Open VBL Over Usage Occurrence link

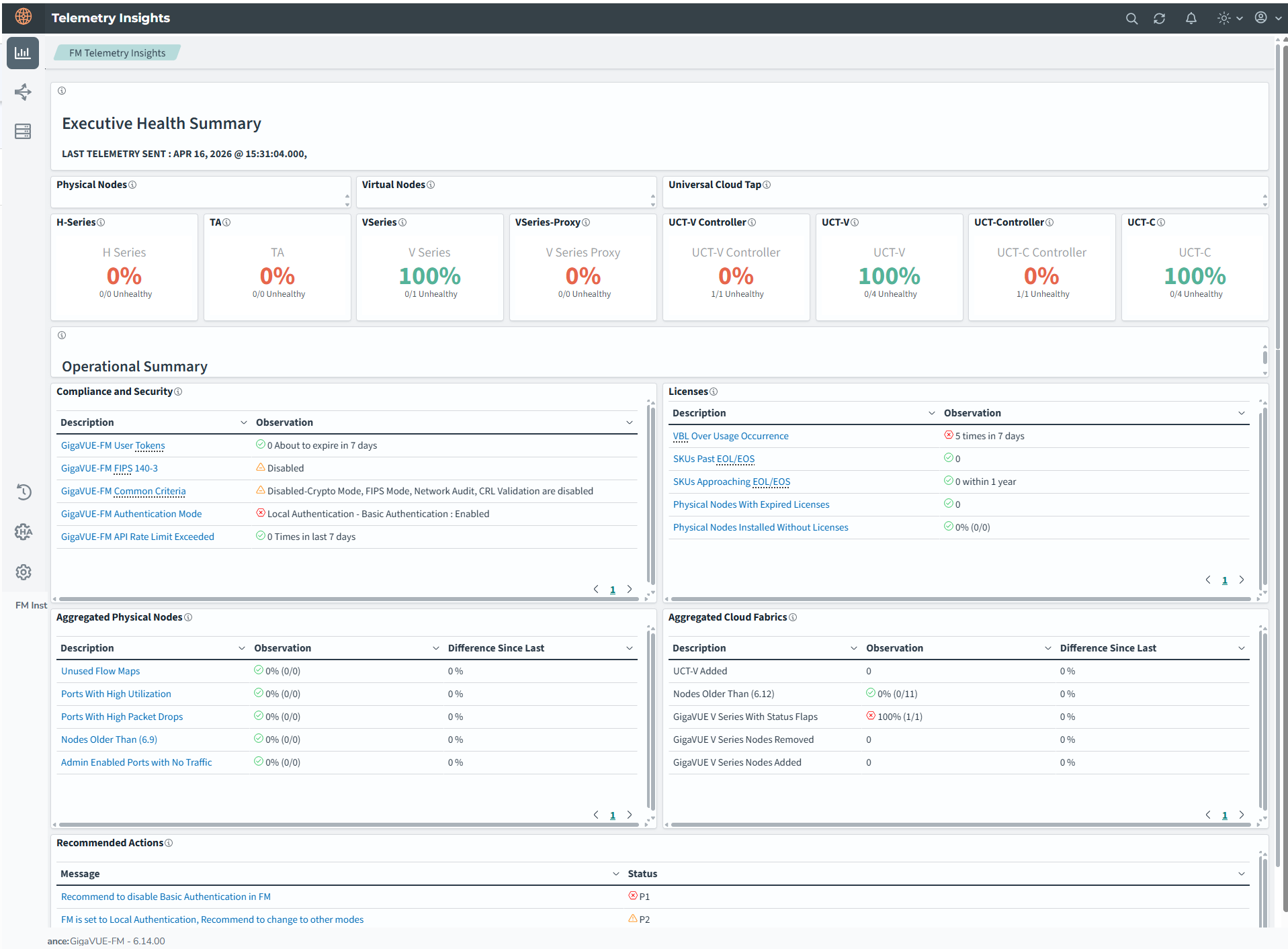[x=731, y=436]
